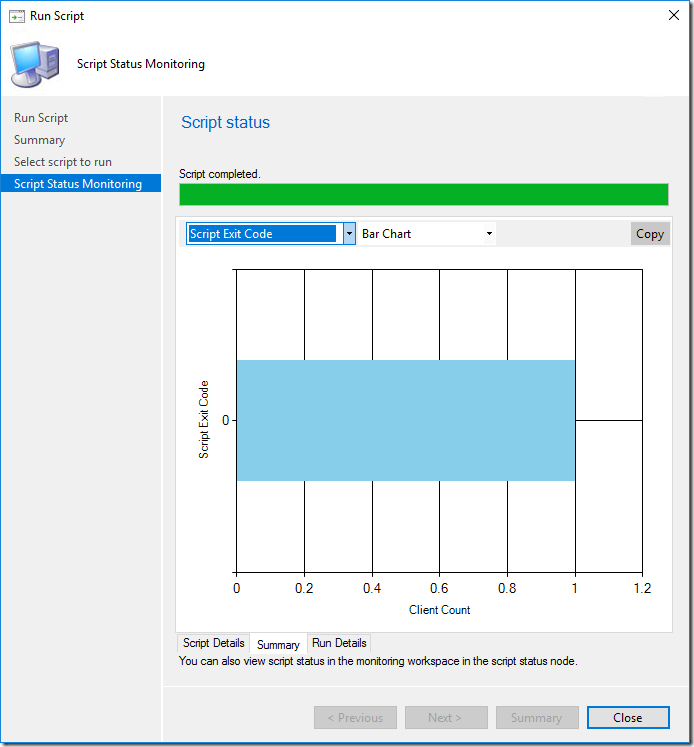Go to the Summary step in sidebar

click(x=39, y=140)
